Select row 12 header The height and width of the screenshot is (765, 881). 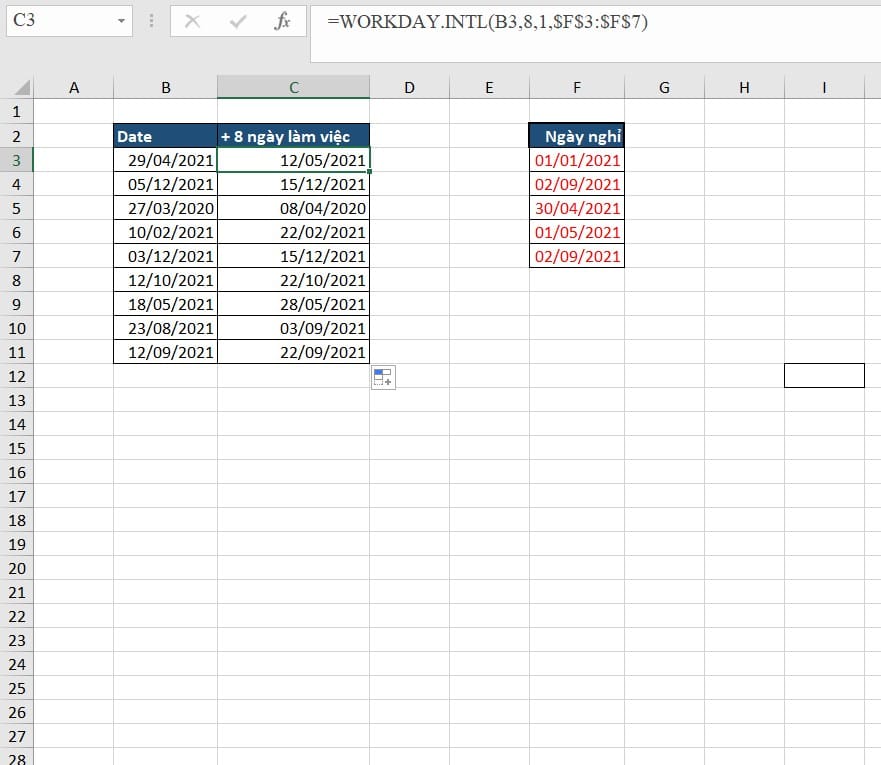click(x=17, y=376)
